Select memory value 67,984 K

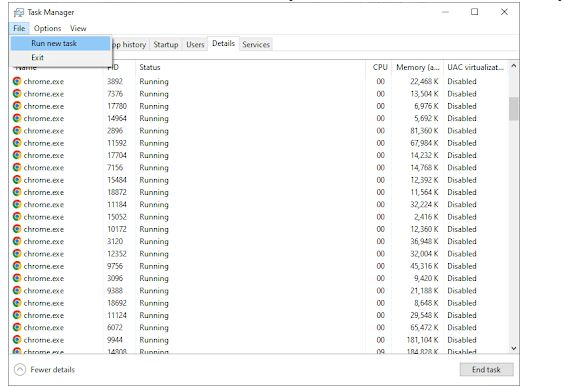click(424, 143)
